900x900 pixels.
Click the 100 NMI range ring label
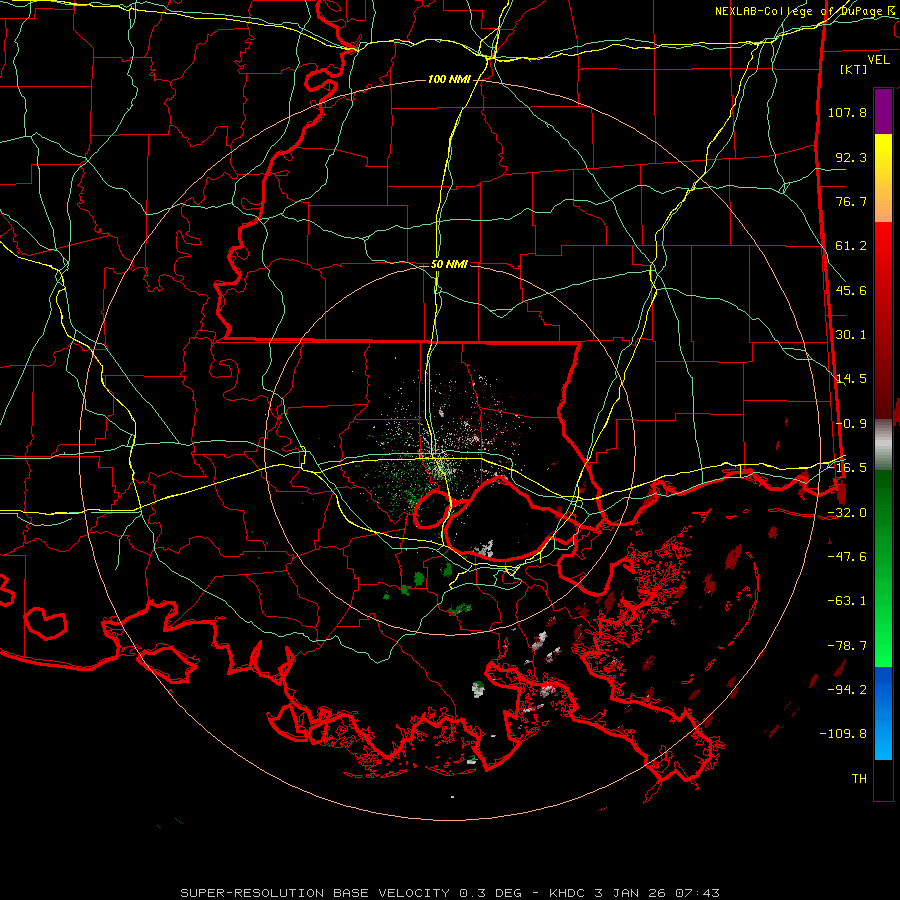click(x=449, y=79)
